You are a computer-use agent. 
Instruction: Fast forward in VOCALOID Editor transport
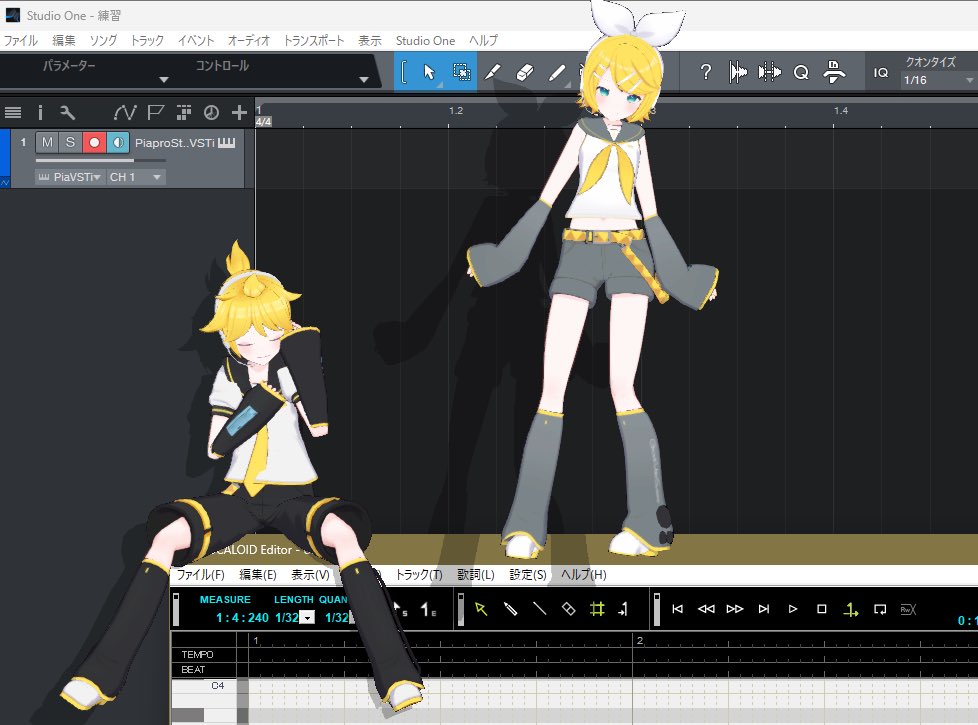click(735, 609)
